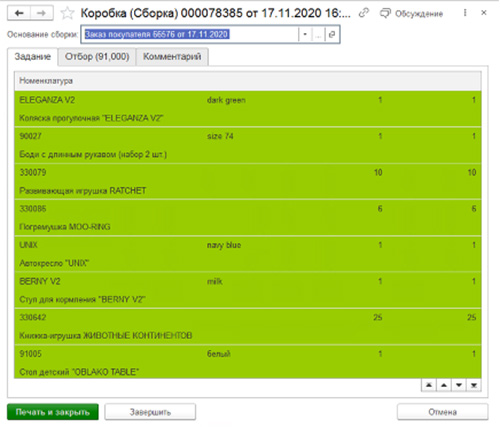Jump to the last row with bottom arrow

pyautogui.click(x=474, y=385)
